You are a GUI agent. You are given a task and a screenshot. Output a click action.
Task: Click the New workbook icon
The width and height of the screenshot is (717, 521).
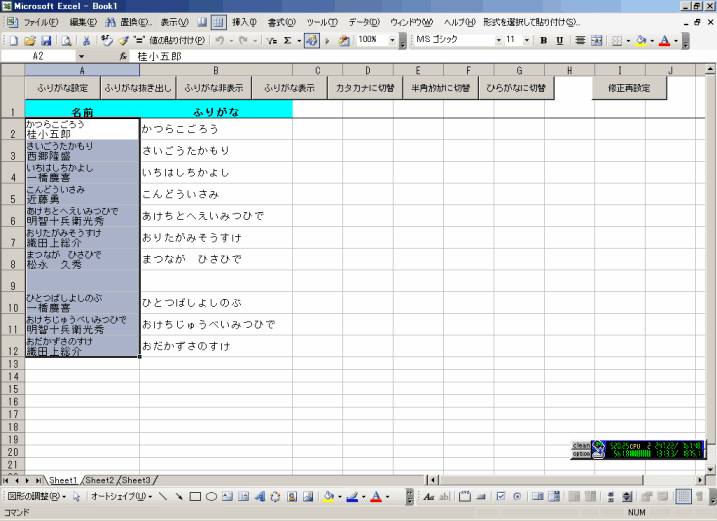point(14,41)
